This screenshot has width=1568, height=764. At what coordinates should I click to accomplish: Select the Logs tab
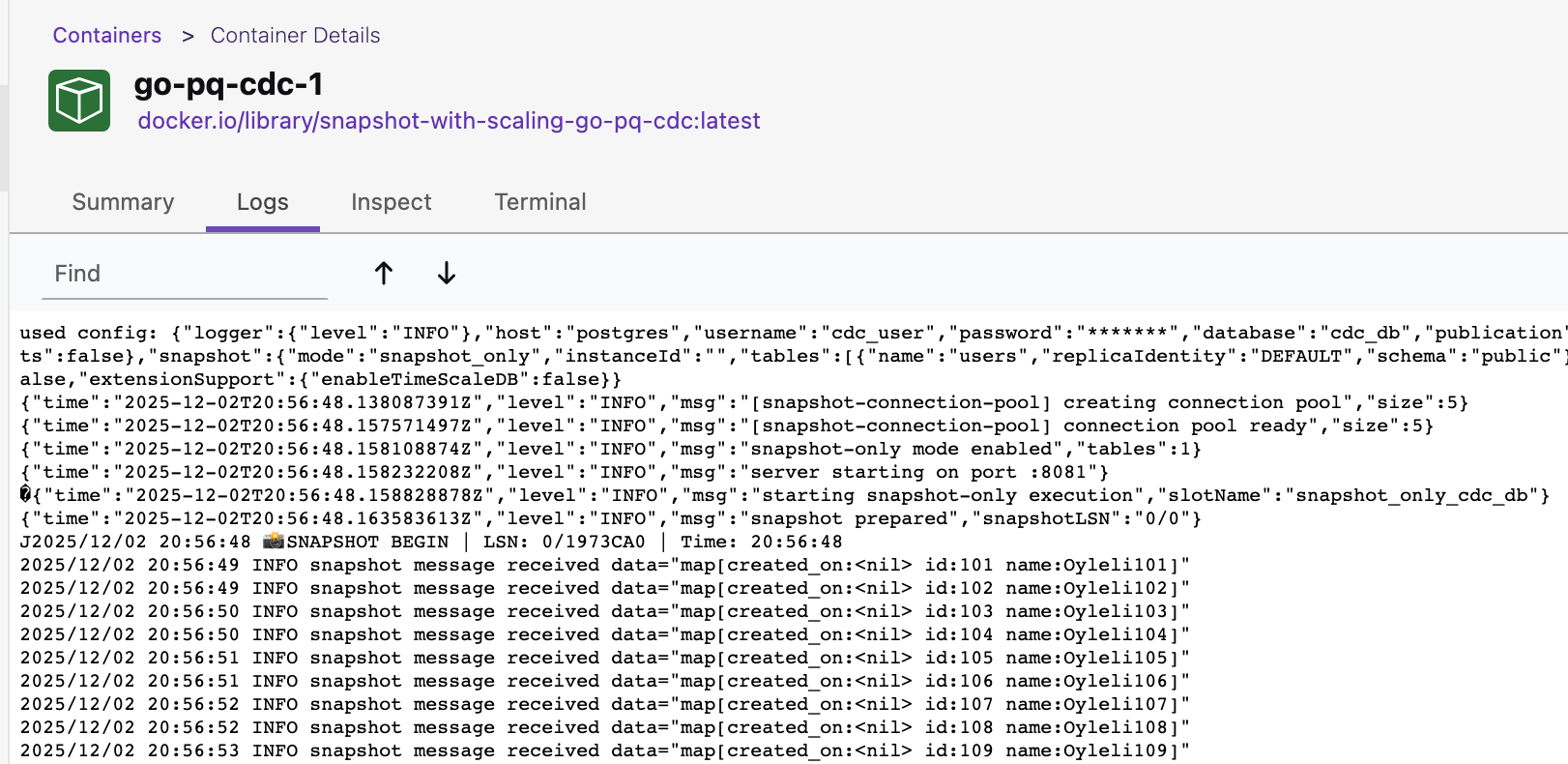tap(262, 202)
